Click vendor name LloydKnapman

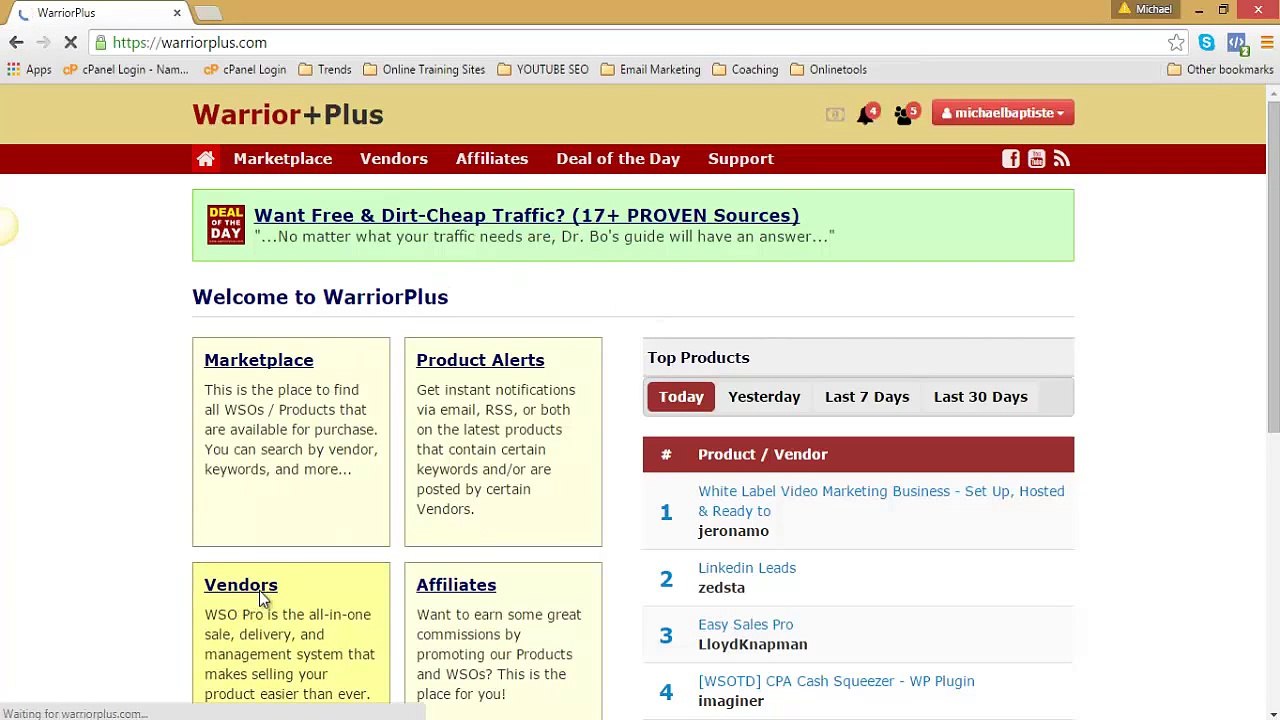pyautogui.click(x=753, y=645)
